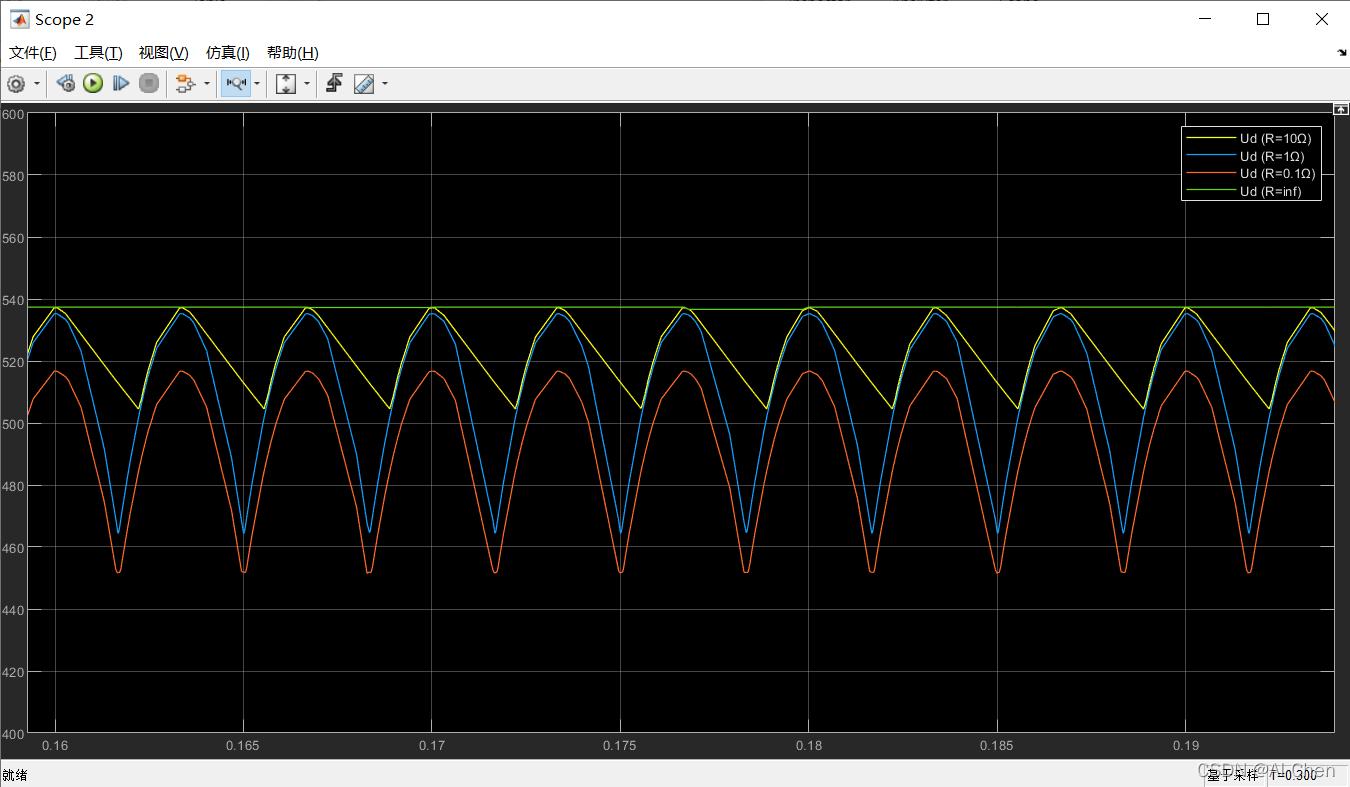This screenshot has width=1350, height=787.
Task: Open the 文件(F) menu
Action: coord(31,52)
